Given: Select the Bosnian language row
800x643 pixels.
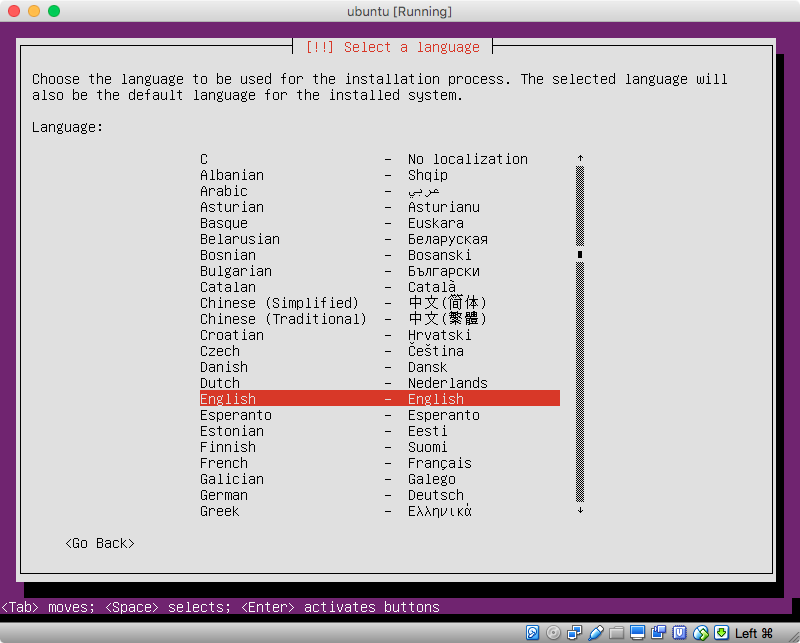Looking at the screenshot, I should 380,255.
